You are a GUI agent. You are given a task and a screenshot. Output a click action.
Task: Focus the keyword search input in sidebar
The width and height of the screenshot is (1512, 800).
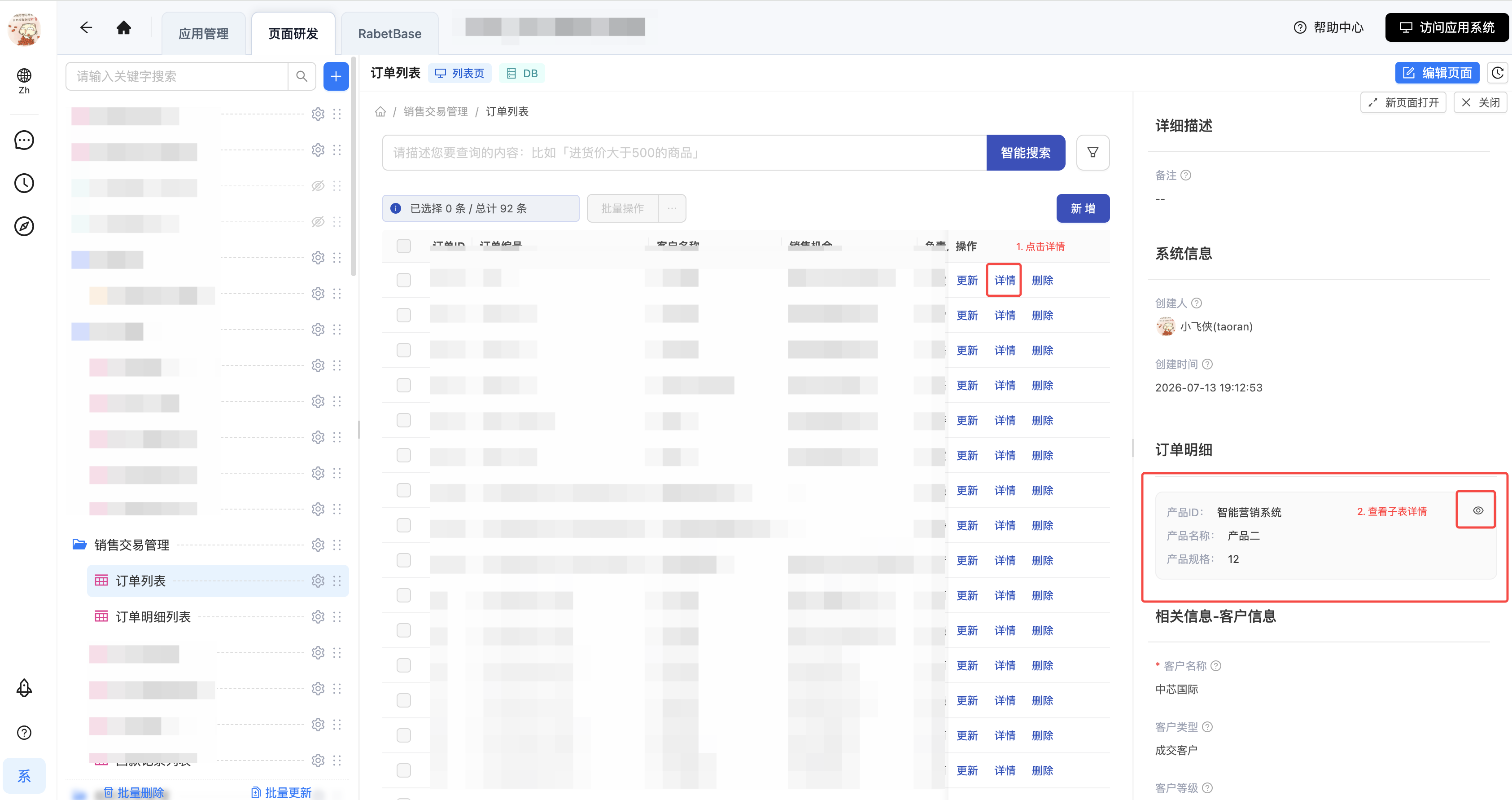tap(177, 76)
